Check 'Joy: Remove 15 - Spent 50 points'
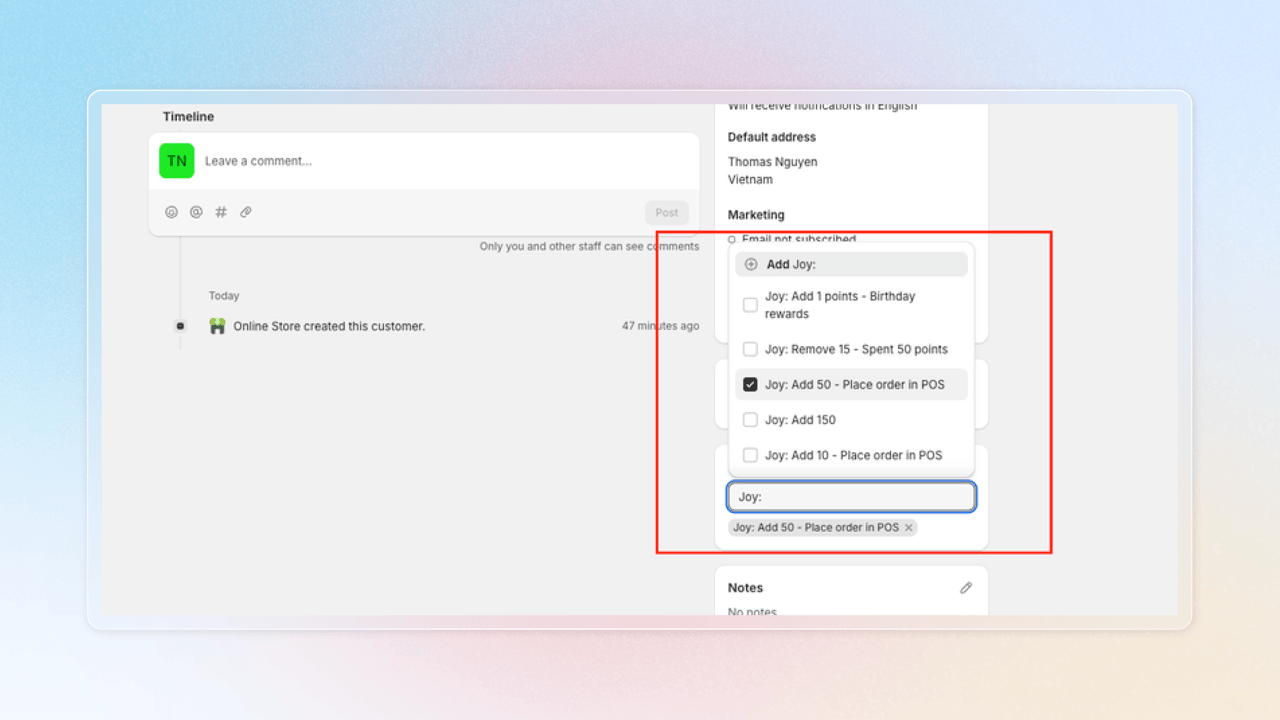1280x720 pixels. tap(750, 349)
